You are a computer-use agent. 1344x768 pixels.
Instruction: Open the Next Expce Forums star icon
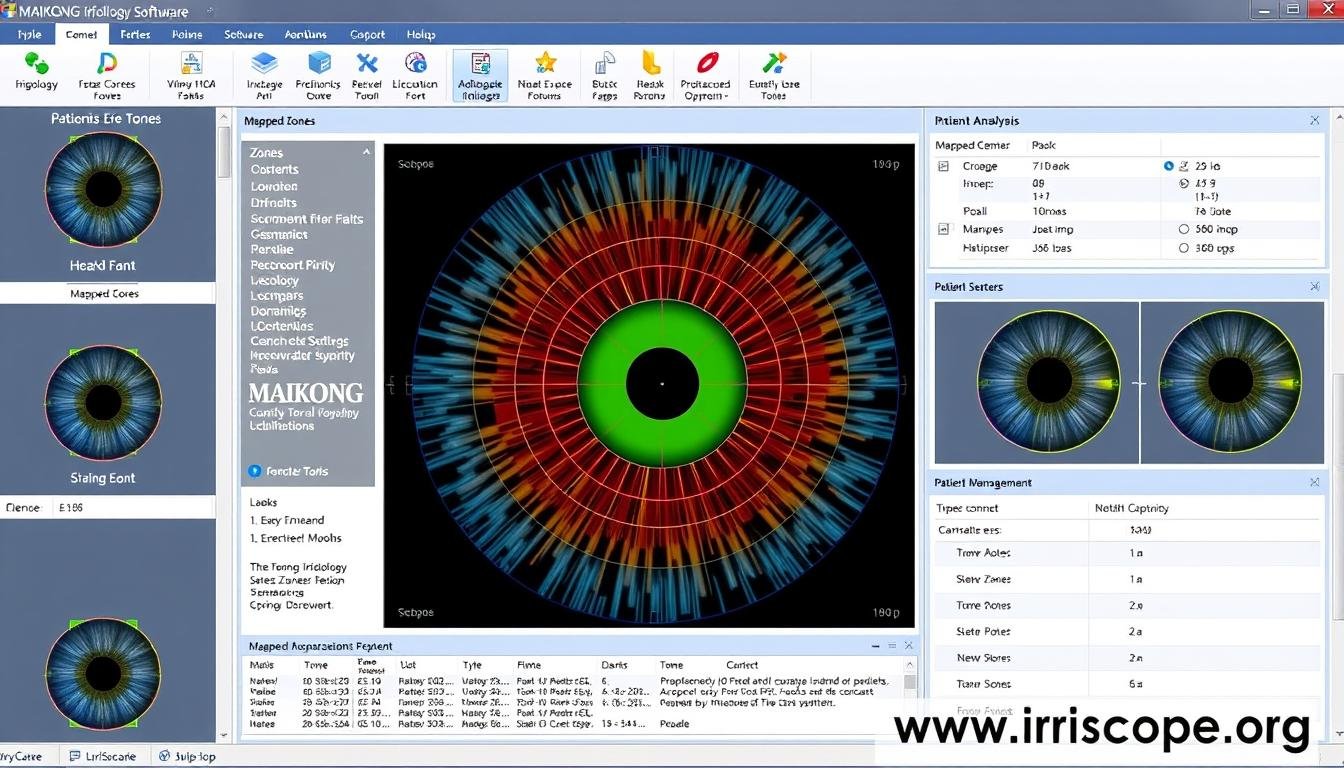[545, 70]
